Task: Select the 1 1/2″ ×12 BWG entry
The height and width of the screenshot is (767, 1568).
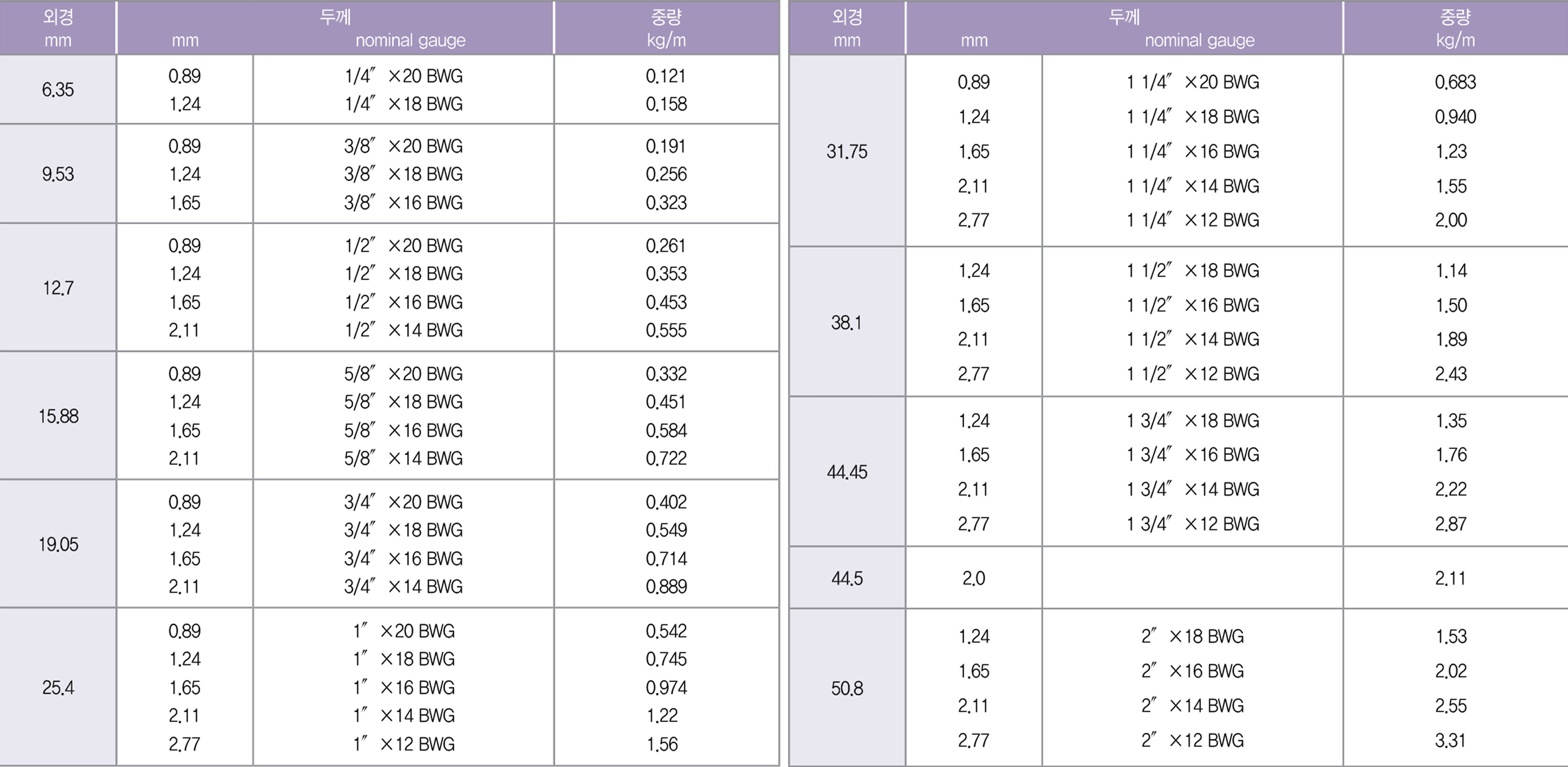Action: (x=1192, y=373)
